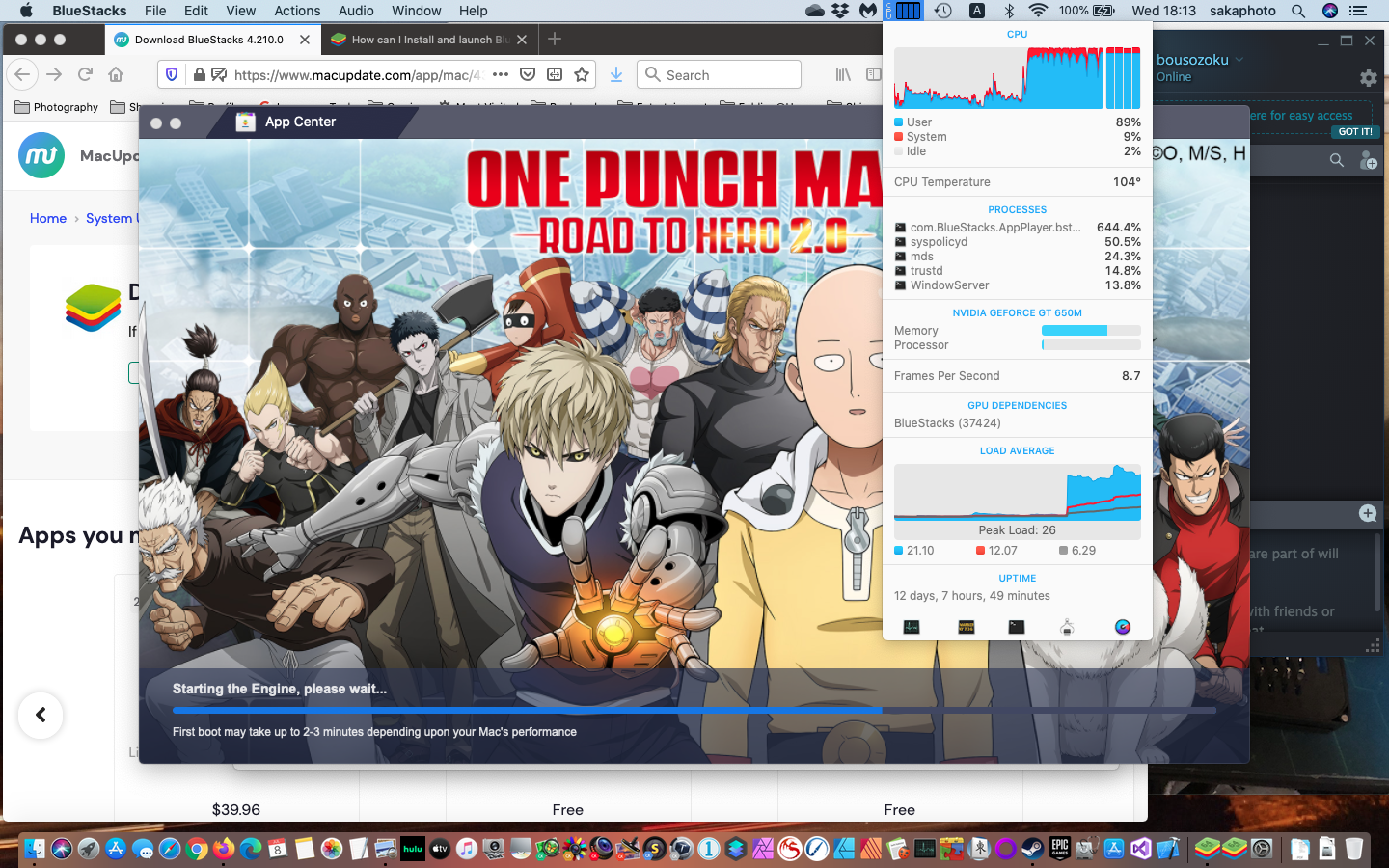Click Firefox forward navigation arrow
This screenshot has width=1389, height=868.
pos(54,74)
